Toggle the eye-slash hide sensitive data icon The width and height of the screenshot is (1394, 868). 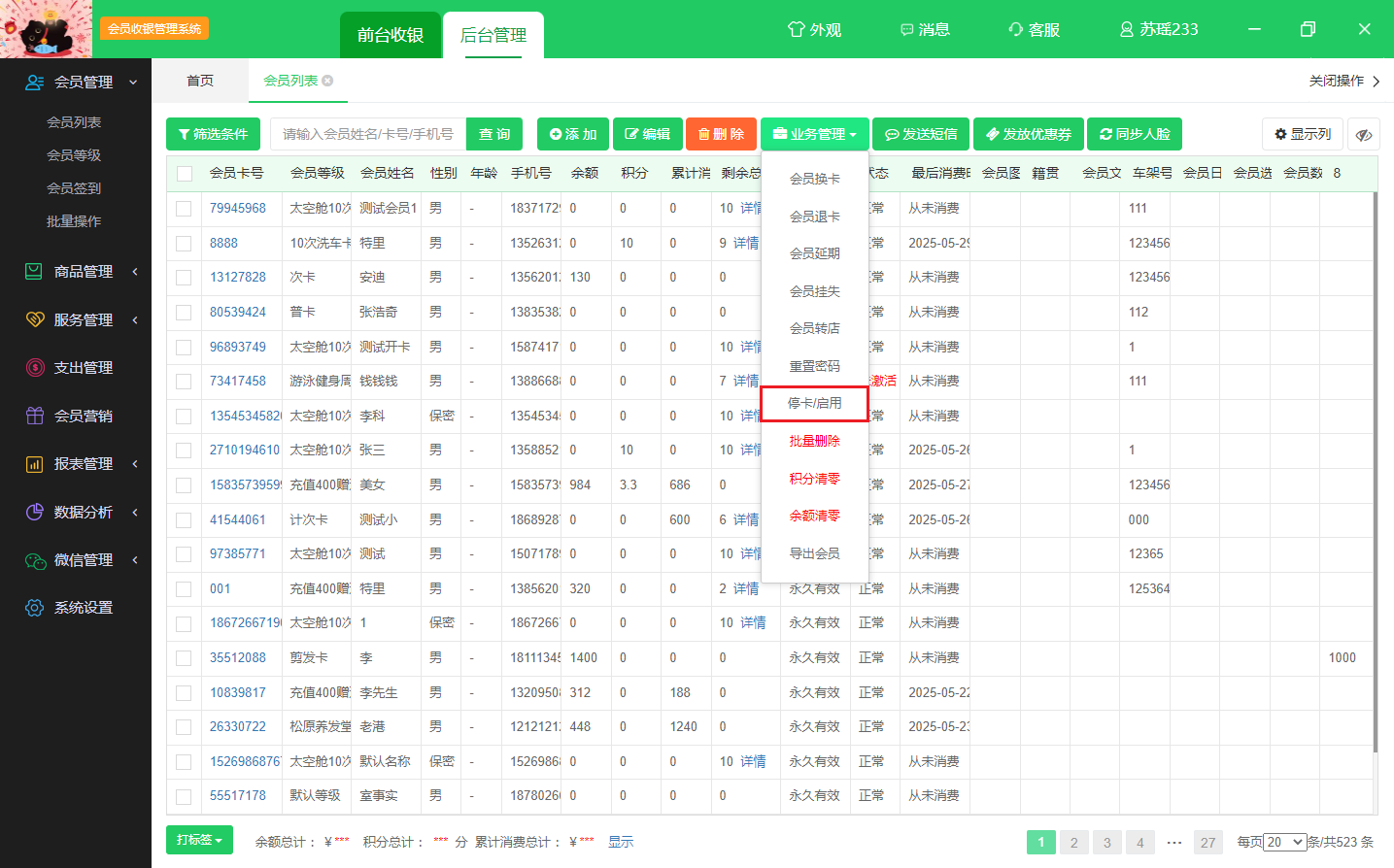(x=1364, y=134)
